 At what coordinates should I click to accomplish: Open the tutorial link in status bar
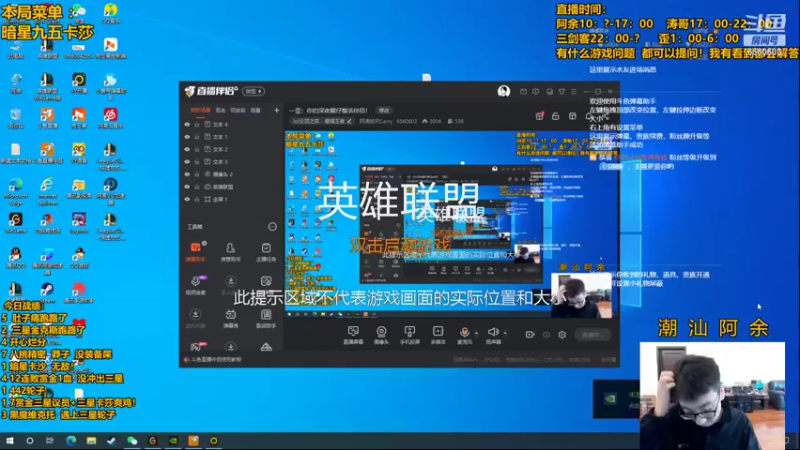point(211,360)
